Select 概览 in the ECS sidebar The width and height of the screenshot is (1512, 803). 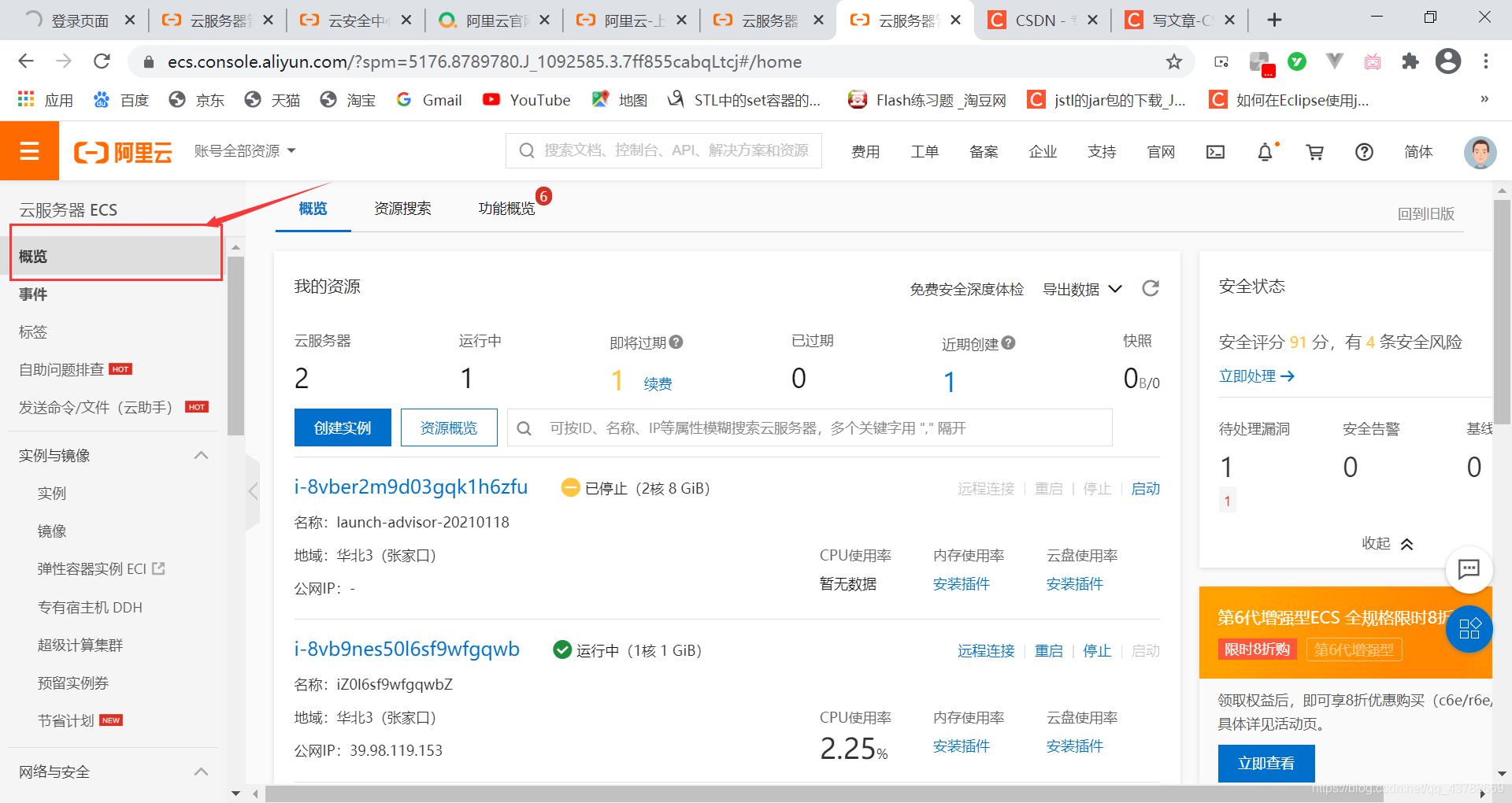pyautogui.click(x=117, y=257)
